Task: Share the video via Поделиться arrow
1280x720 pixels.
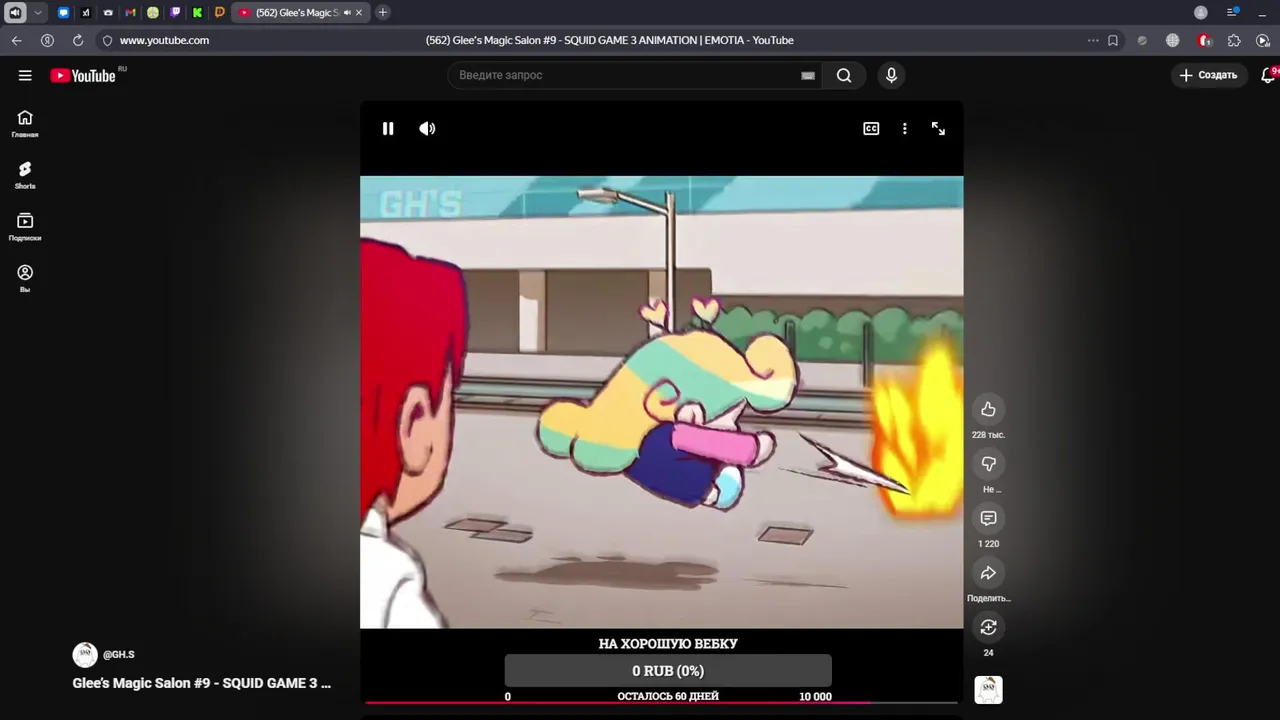Action: click(x=988, y=572)
